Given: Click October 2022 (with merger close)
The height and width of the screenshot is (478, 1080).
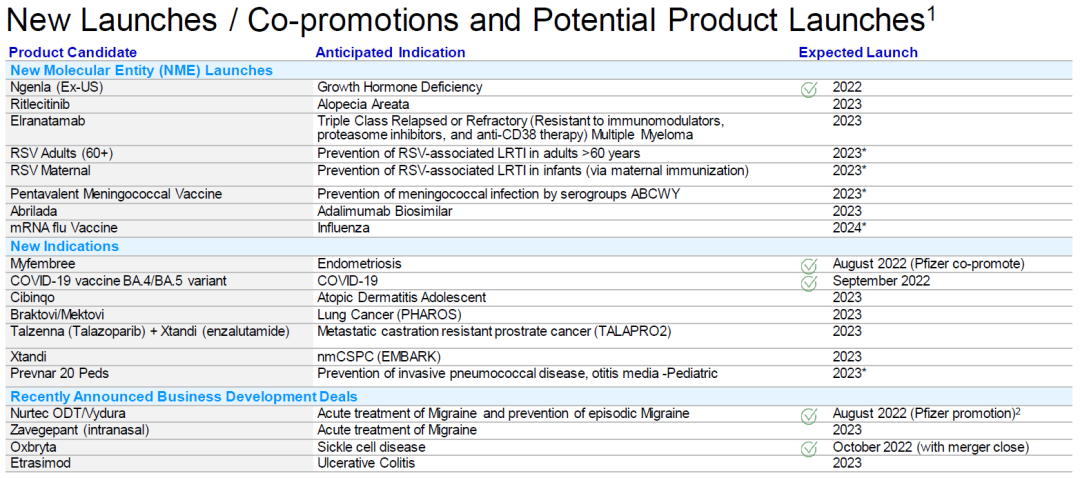Looking at the screenshot, I should (x=931, y=447).
